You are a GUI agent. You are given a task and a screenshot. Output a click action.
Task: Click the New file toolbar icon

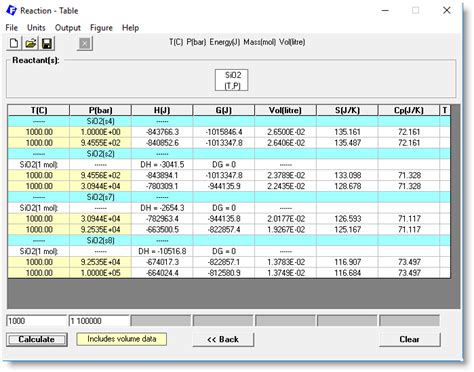click(x=14, y=43)
